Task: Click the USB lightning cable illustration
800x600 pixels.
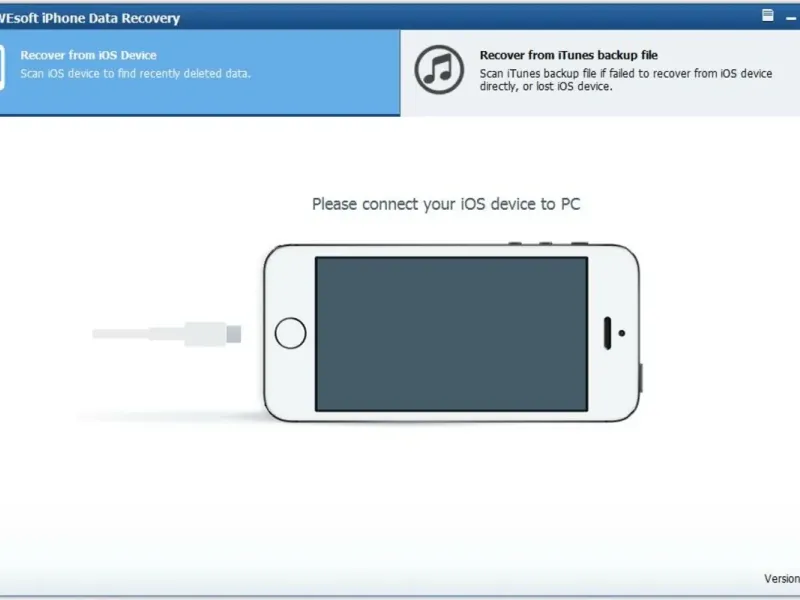Action: (x=166, y=334)
